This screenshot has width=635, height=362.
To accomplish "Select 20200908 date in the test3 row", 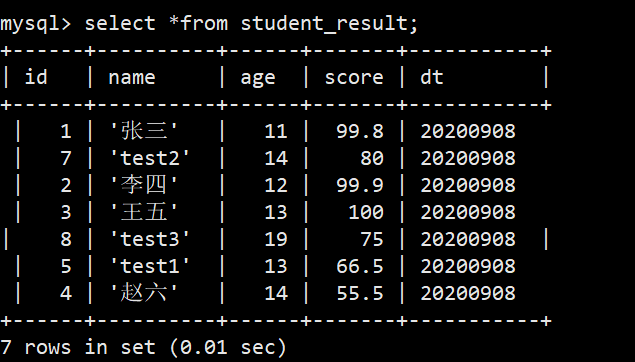I will pos(468,239).
